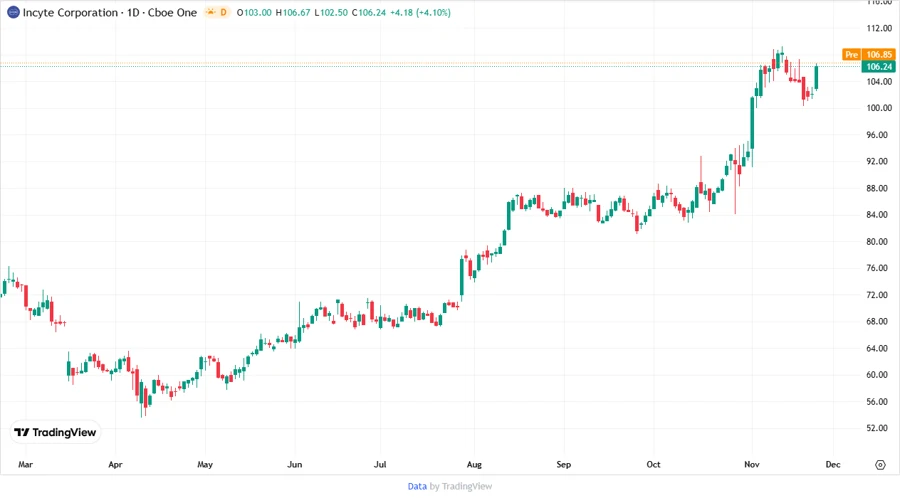Select the Nov label on time axis
The width and height of the screenshot is (900, 498).
(752, 464)
